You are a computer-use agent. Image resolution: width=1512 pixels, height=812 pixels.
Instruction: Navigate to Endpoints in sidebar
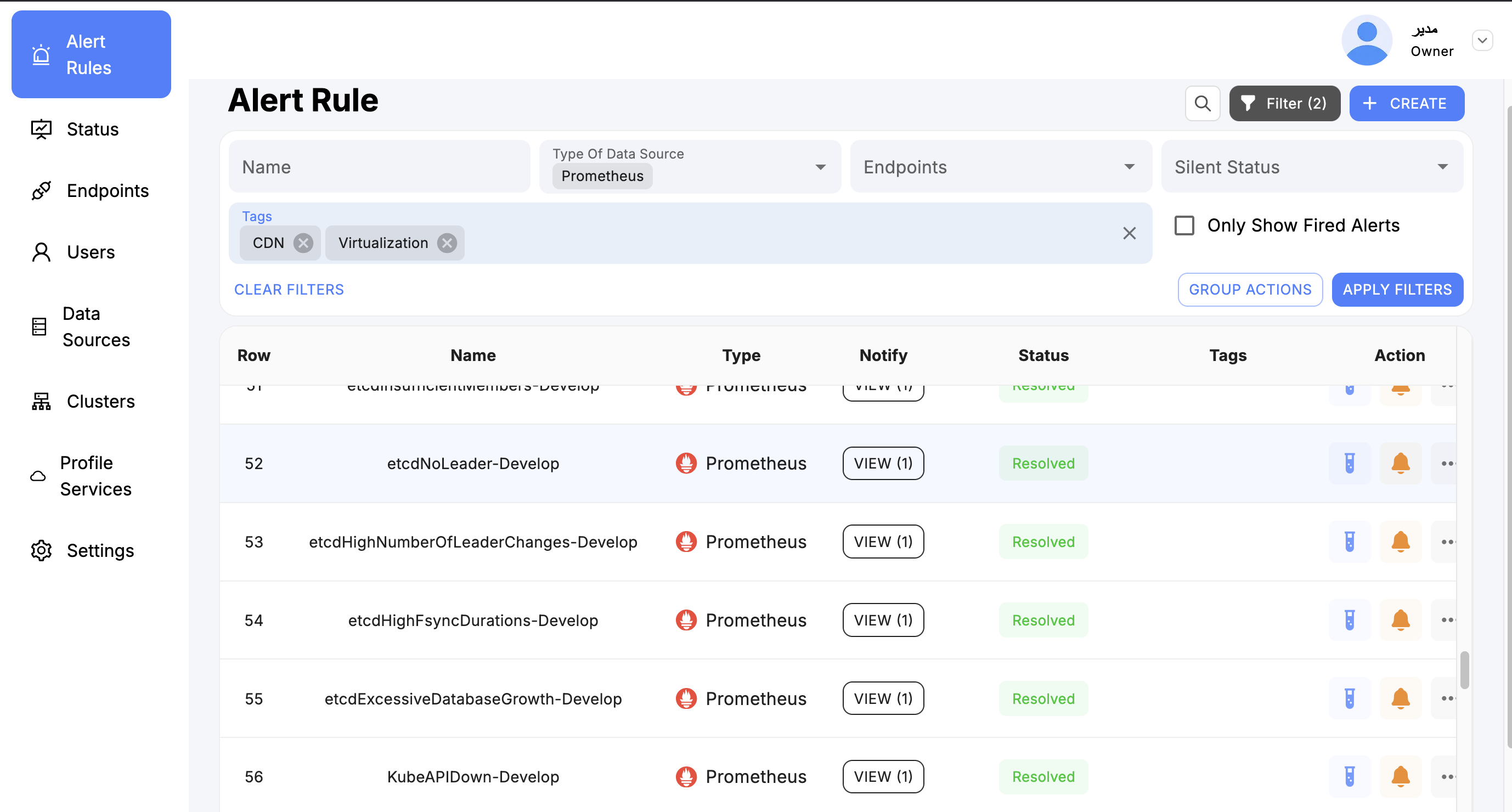(x=91, y=191)
